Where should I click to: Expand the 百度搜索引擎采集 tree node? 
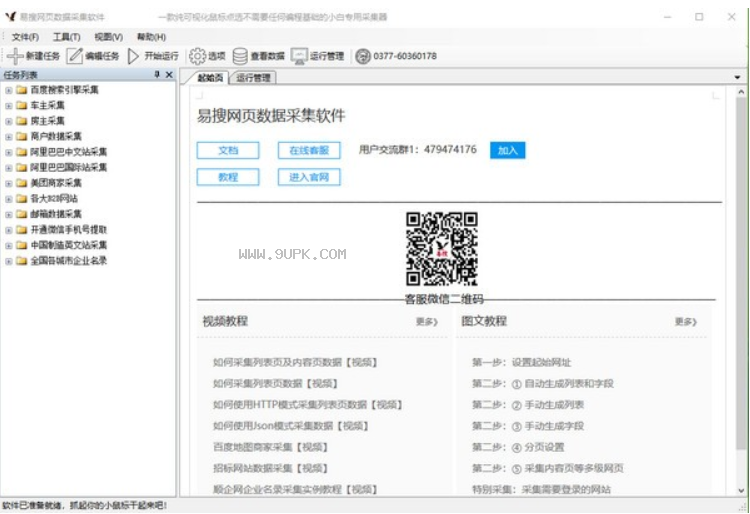point(9,90)
